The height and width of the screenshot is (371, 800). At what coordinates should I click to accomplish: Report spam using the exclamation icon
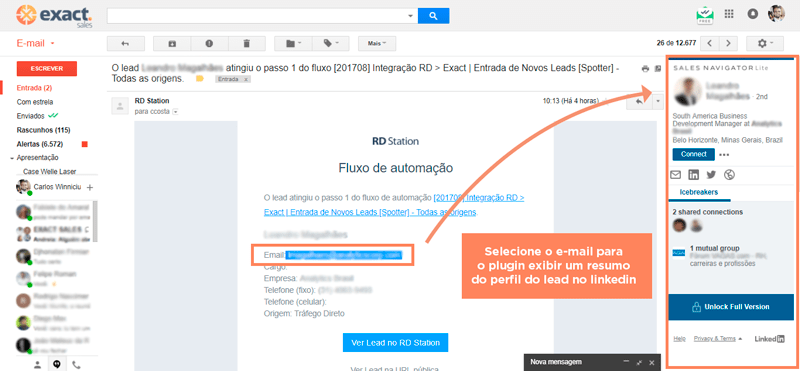pyautogui.click(x=209, y=43)
